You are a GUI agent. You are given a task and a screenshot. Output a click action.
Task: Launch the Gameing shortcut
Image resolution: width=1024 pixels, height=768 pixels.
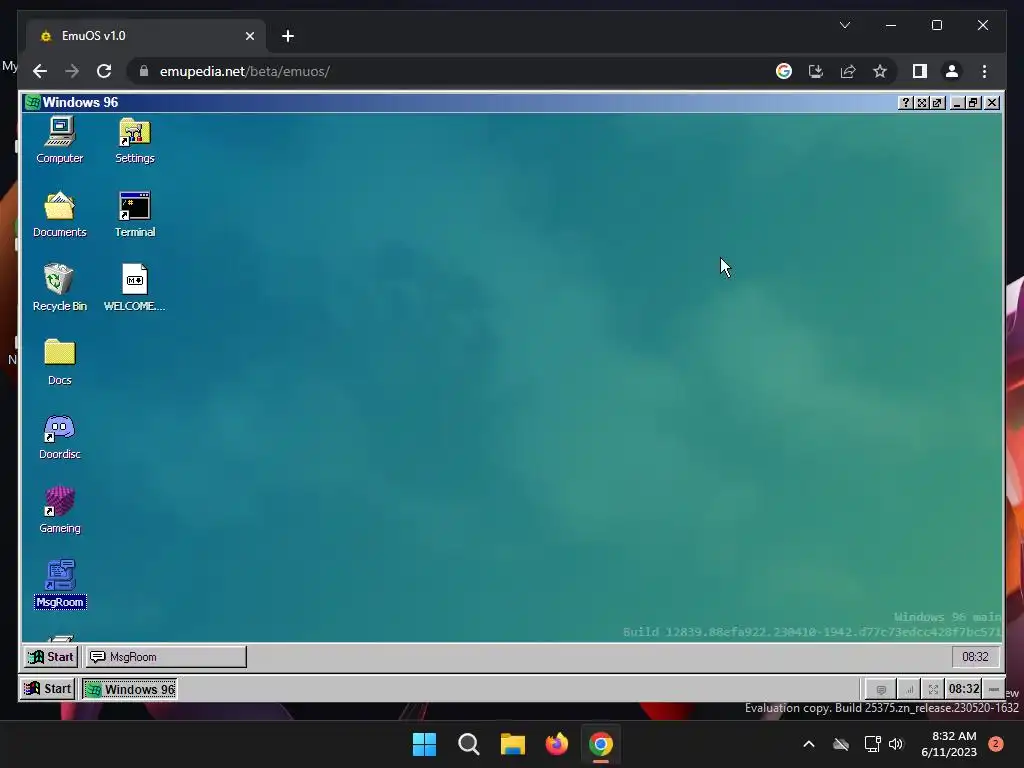pos(59,510)
